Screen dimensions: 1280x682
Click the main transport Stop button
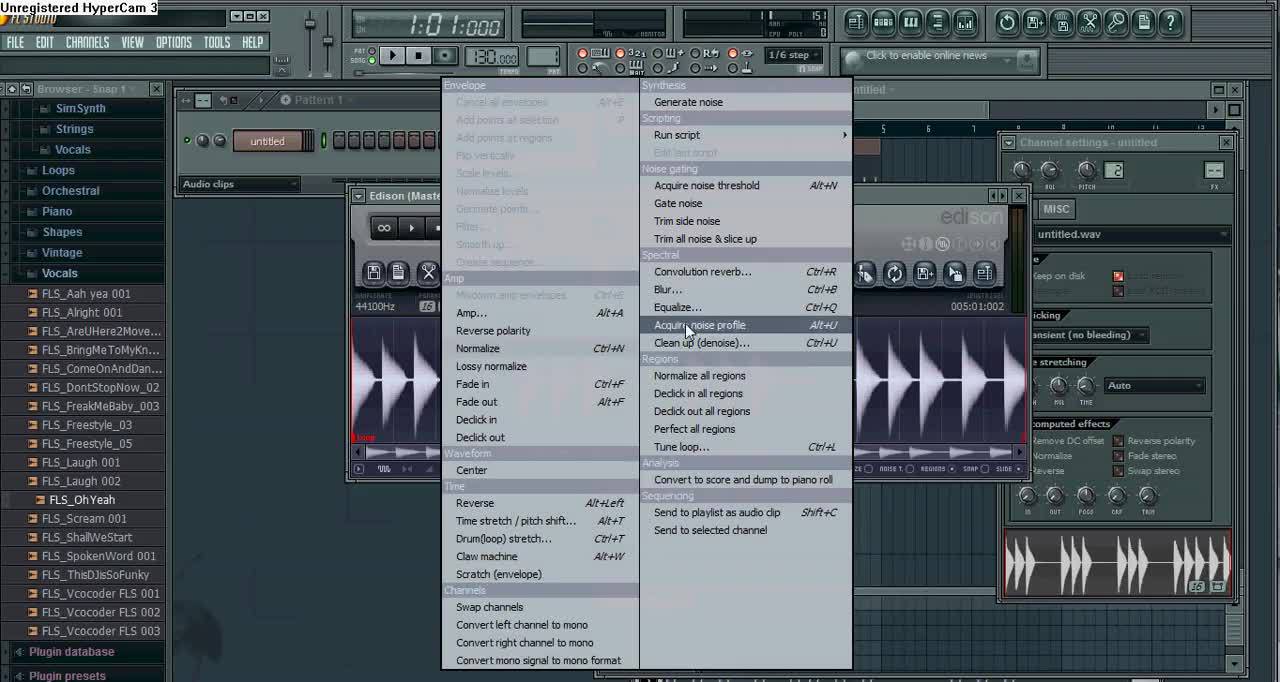point(419,56)
